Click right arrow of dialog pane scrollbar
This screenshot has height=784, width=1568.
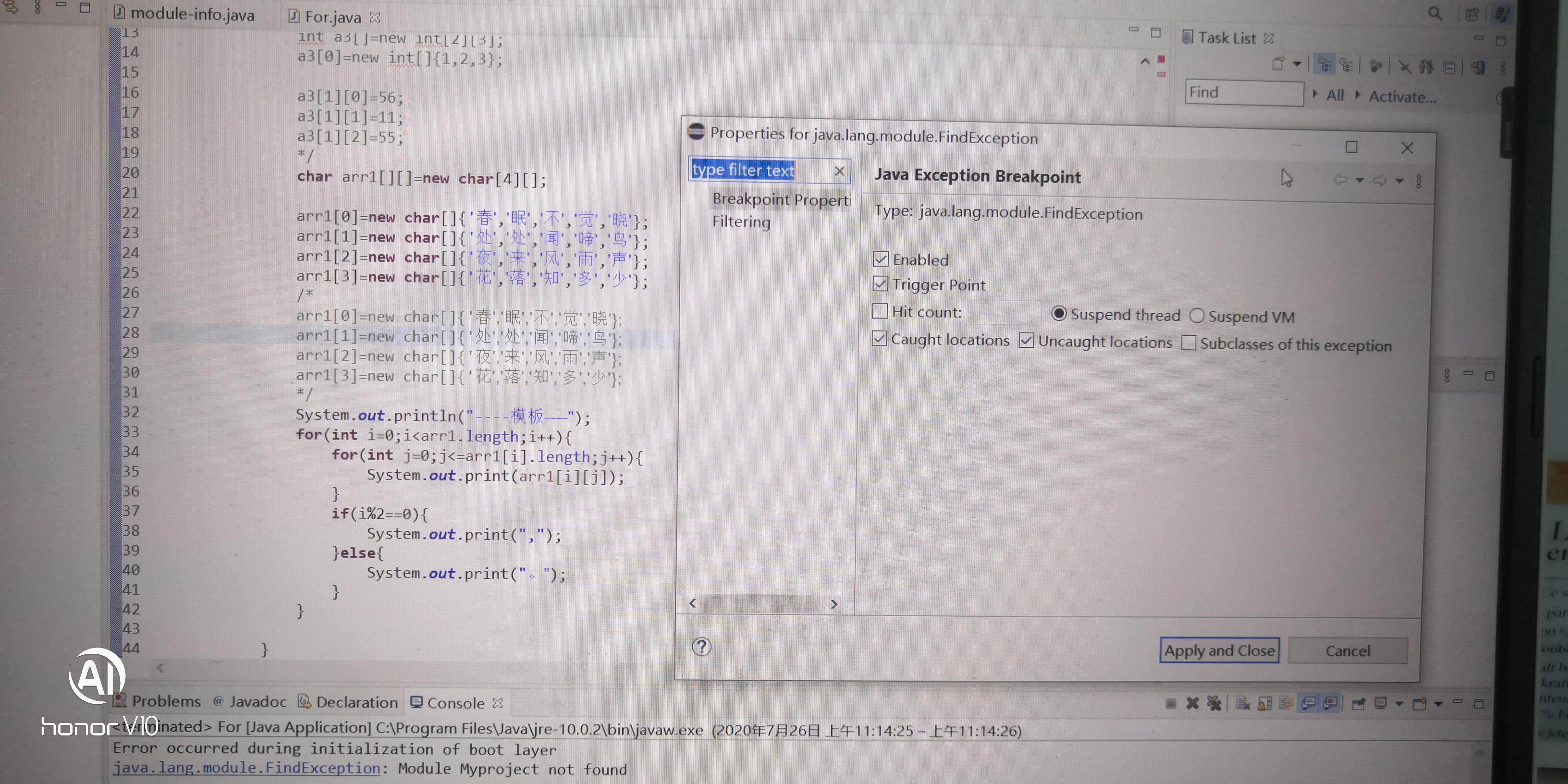click(834, 604)
